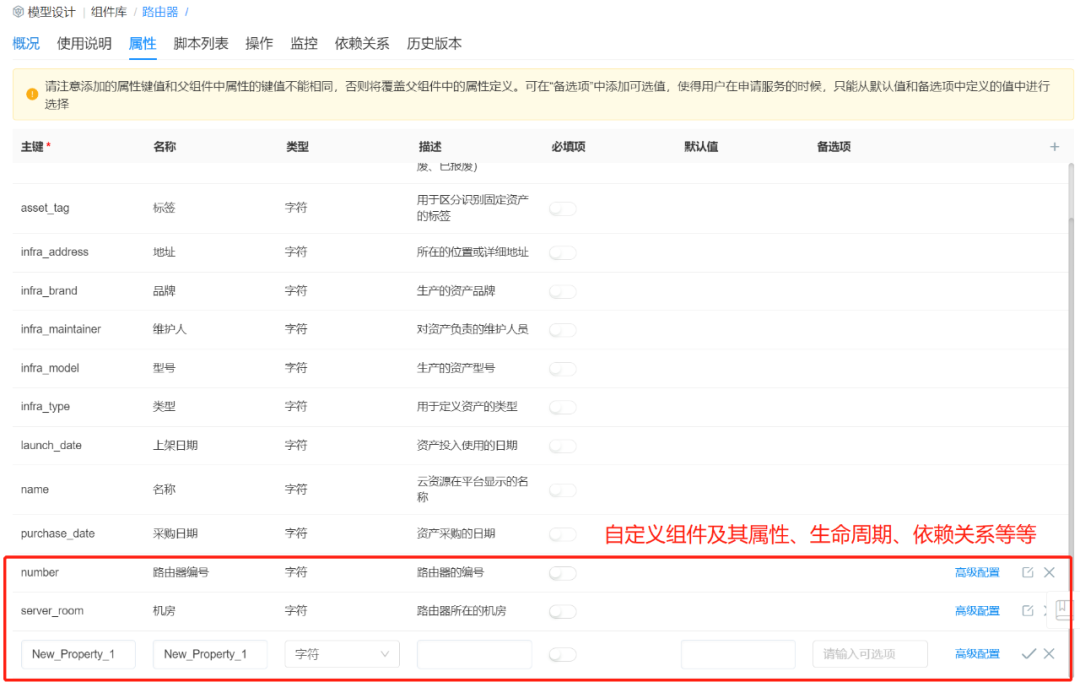Switch to the 脚本列表 tab
The height and width of the screenshot is (682, 1080).
click(x=202, y=43)
